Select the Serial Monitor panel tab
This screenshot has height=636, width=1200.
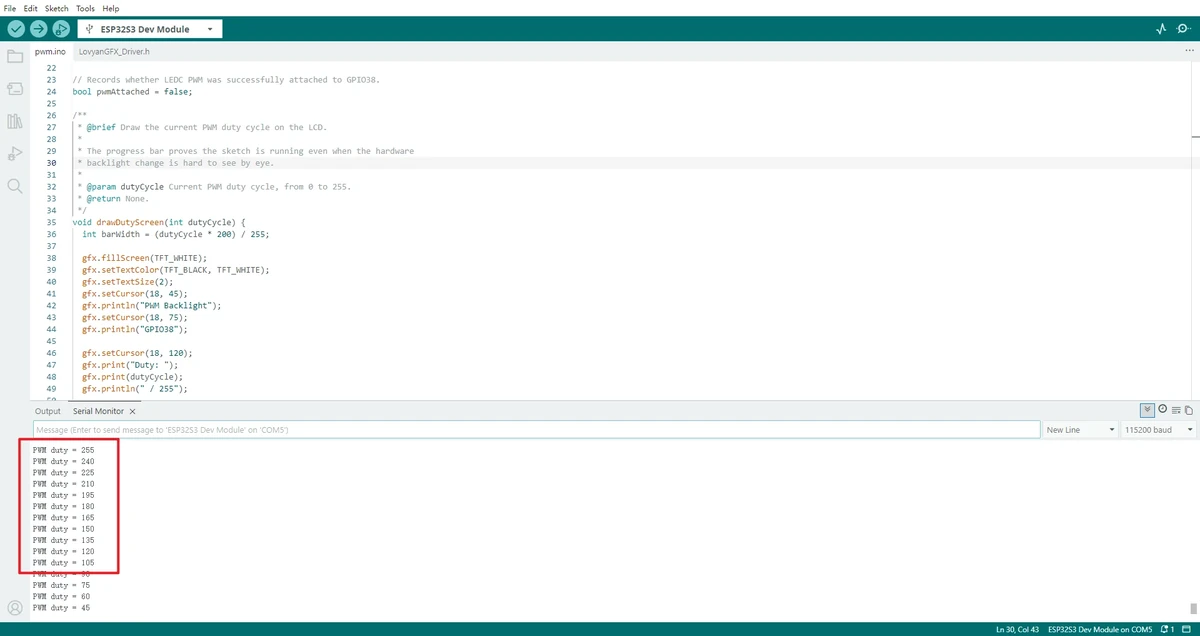[x=98, y=411]
